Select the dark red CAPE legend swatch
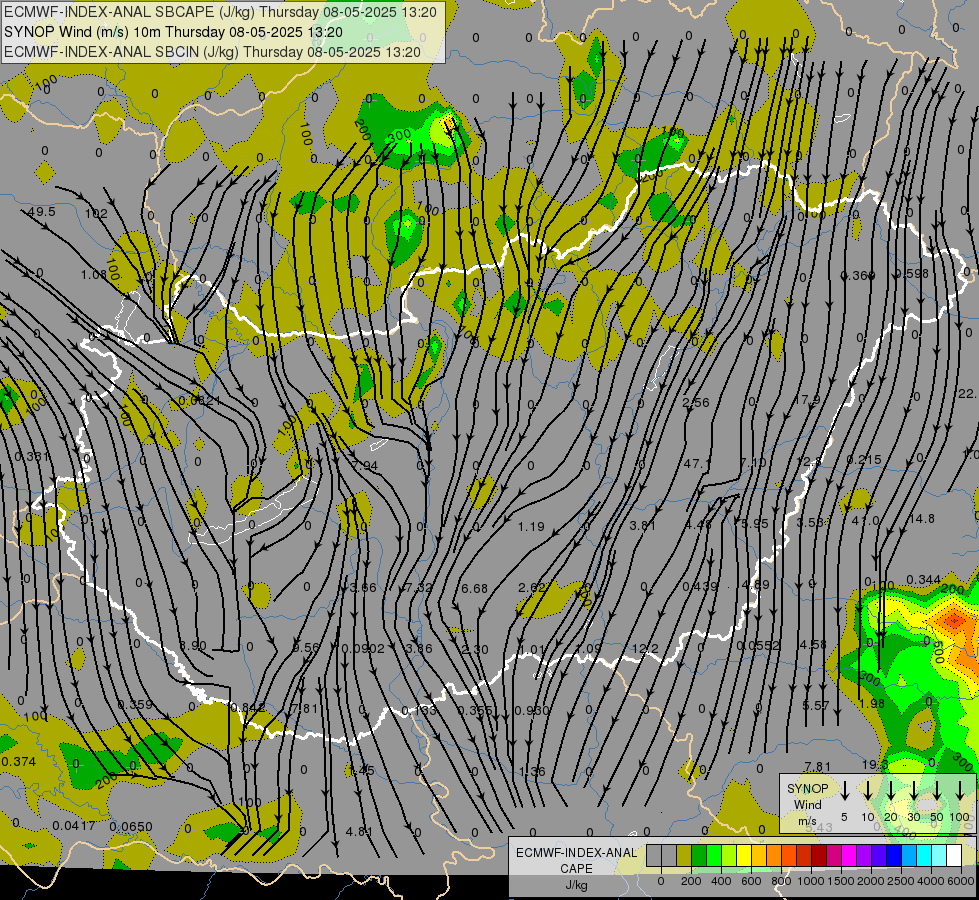 point(819,856)
